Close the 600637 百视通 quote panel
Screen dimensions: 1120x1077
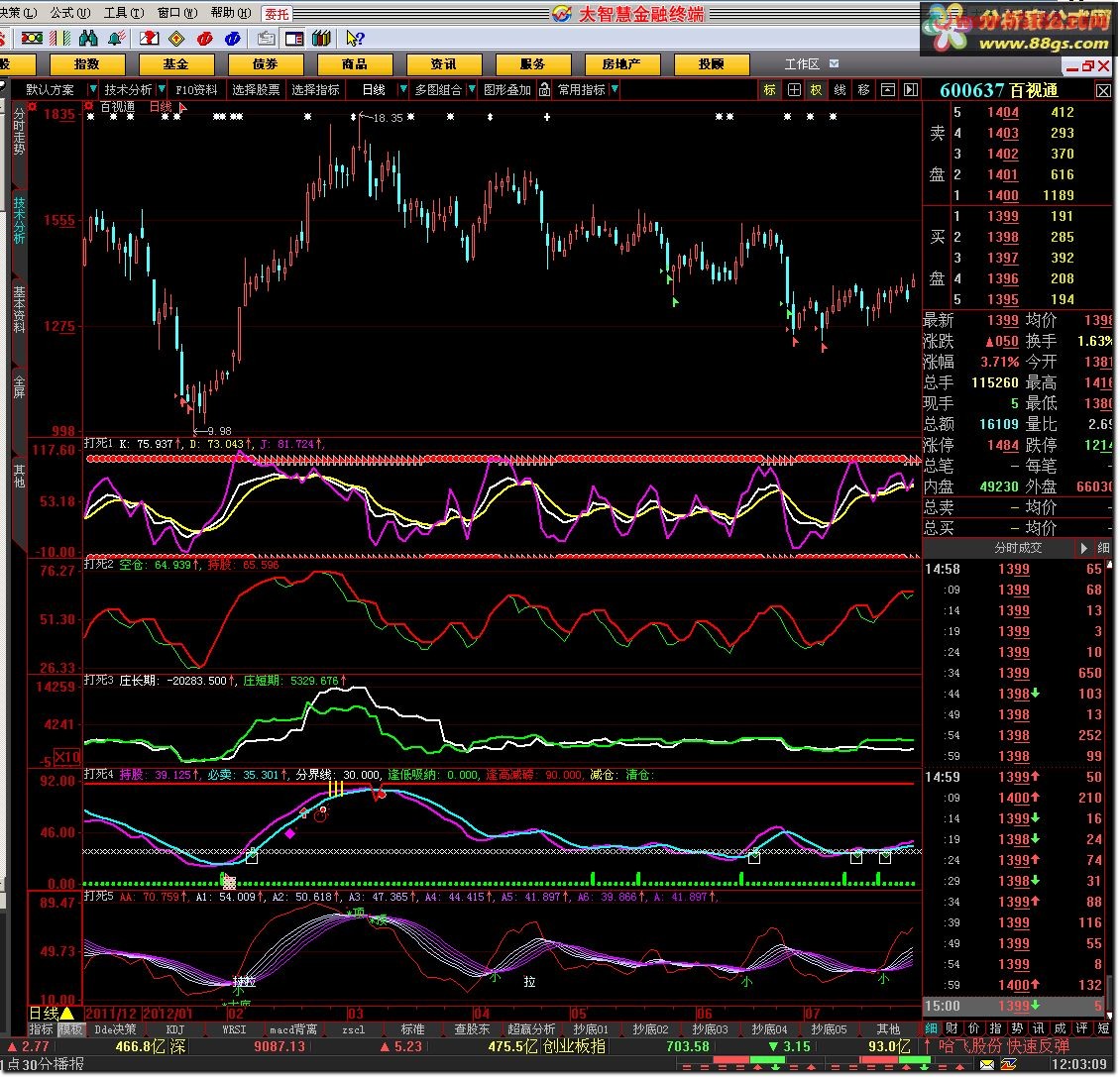point(1103,91)
